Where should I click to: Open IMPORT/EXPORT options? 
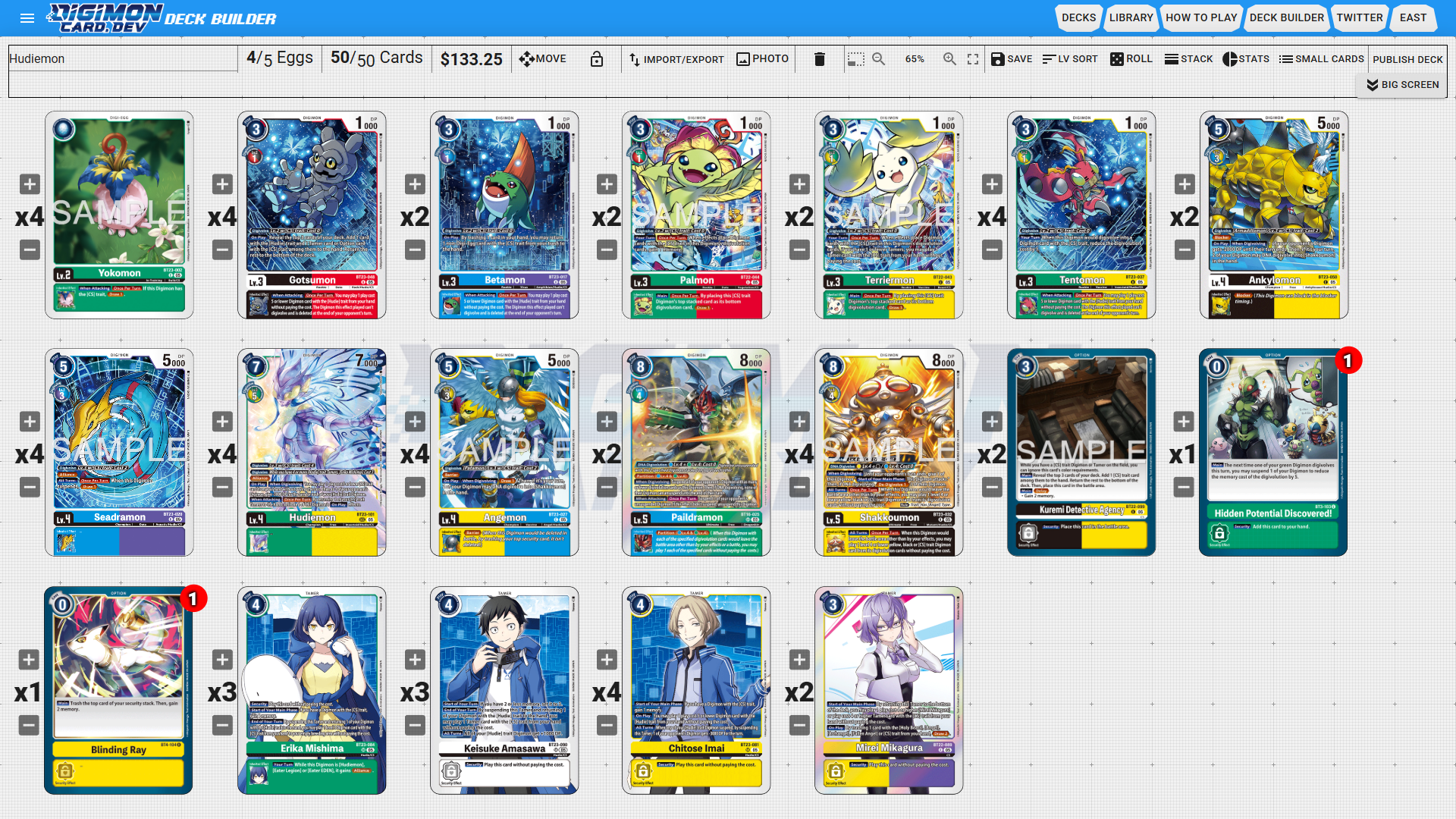[x=676, y=59]
